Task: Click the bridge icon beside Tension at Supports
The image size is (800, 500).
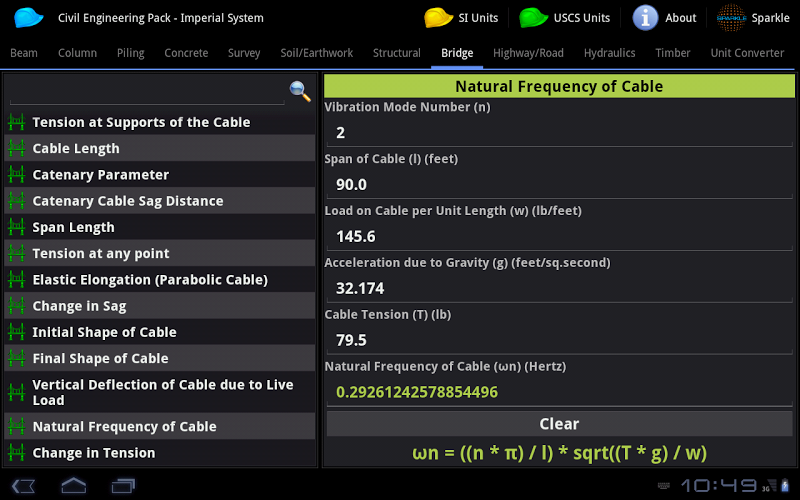Action: pyautogui.click(x=16, y=122)
